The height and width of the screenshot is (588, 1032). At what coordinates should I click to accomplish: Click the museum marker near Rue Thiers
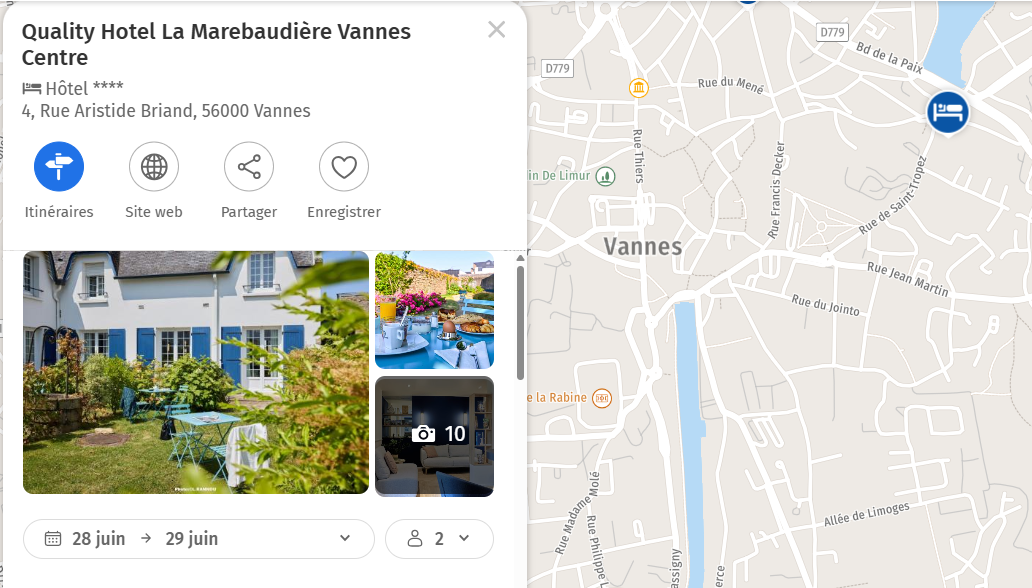tap(638, 88)
